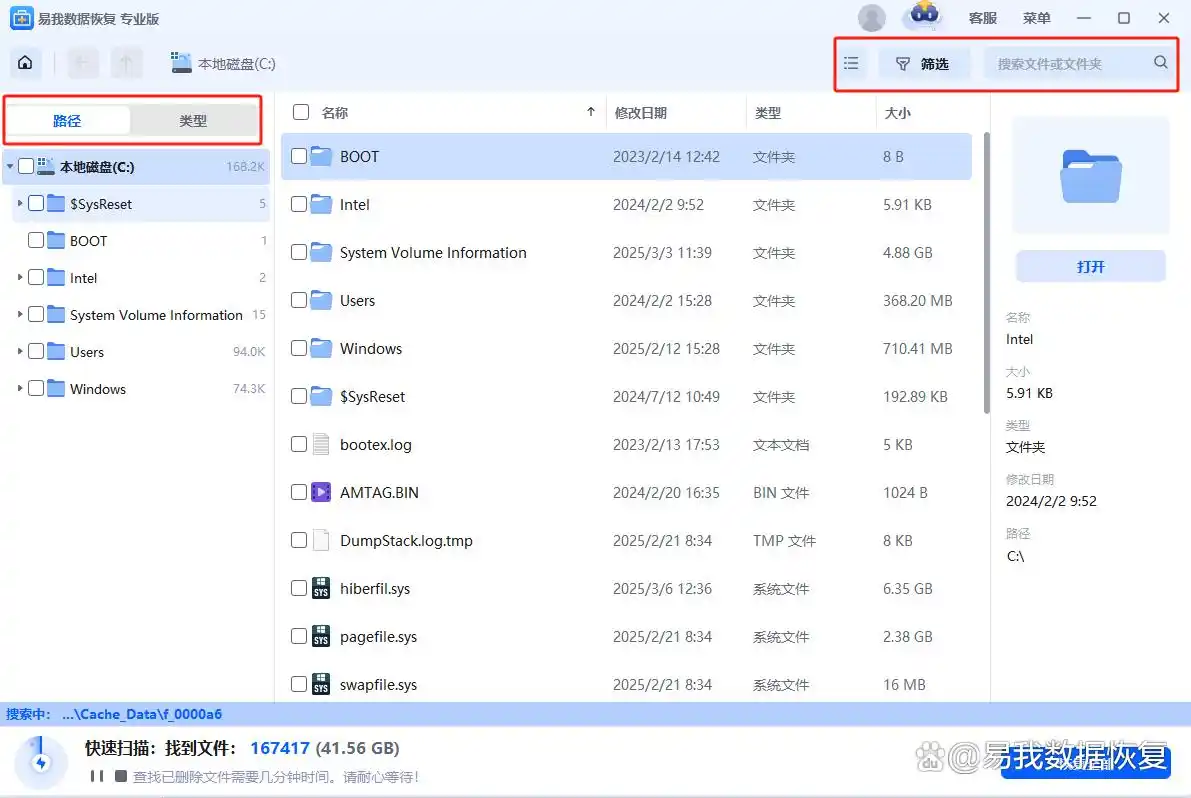Click the magnifier search icon
The height and width of the screenshot is (798, 1191).
pyautogui.click(x=1160, y=62)
